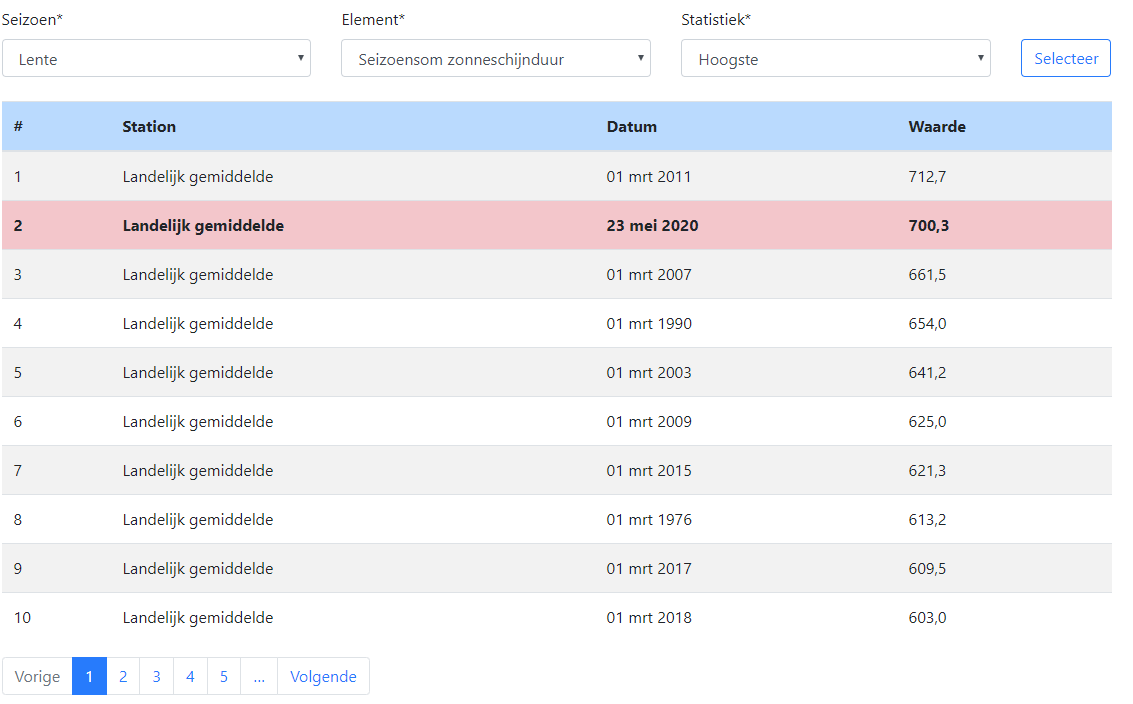Expand the Element dropdown for Seizoensom zonneschijnduur
Screen dimensions: 1133x704
coord(496,59)
